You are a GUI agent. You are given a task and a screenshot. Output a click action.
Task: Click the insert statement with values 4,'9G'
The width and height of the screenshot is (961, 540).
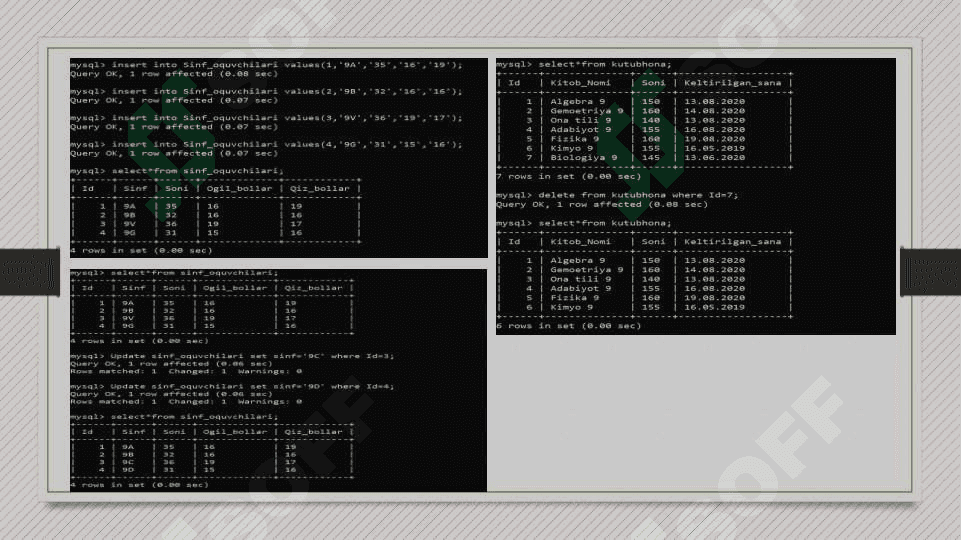[x=267, y=145]
